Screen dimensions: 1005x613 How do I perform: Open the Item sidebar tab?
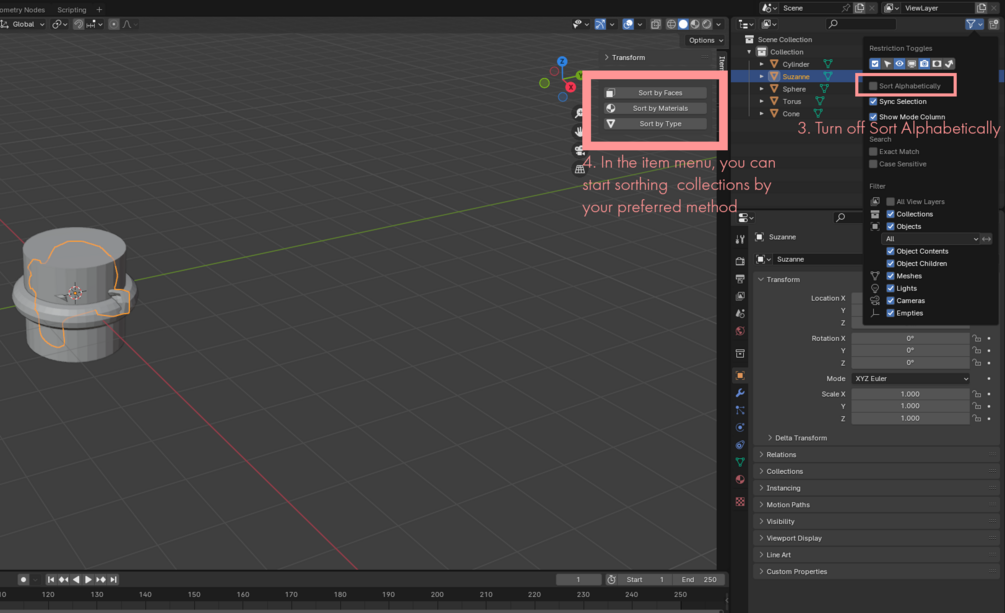pos(722,63)
